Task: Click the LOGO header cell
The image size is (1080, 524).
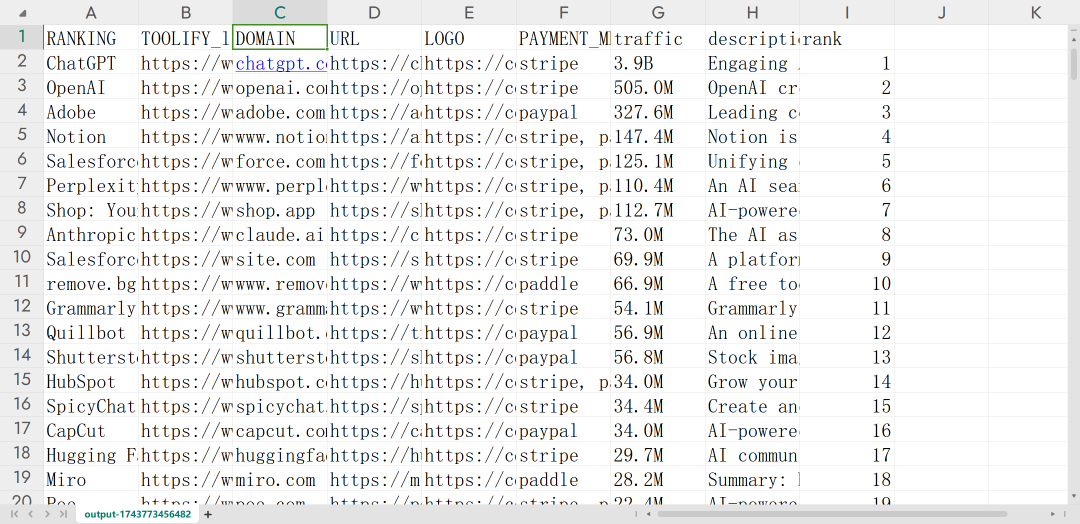Action: [x=468, y=39]
